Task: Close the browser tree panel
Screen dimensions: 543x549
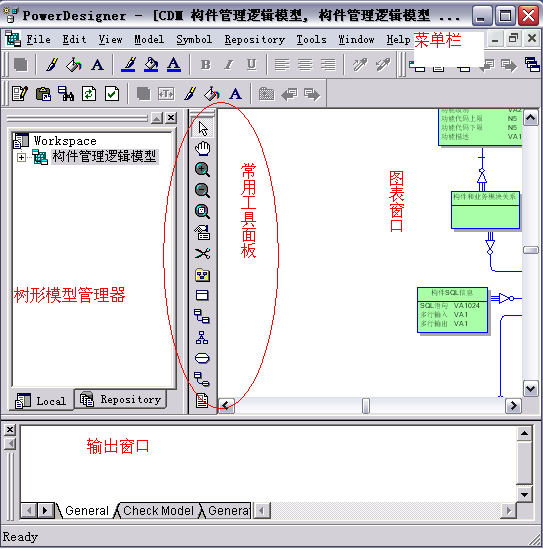Action: 171,118
